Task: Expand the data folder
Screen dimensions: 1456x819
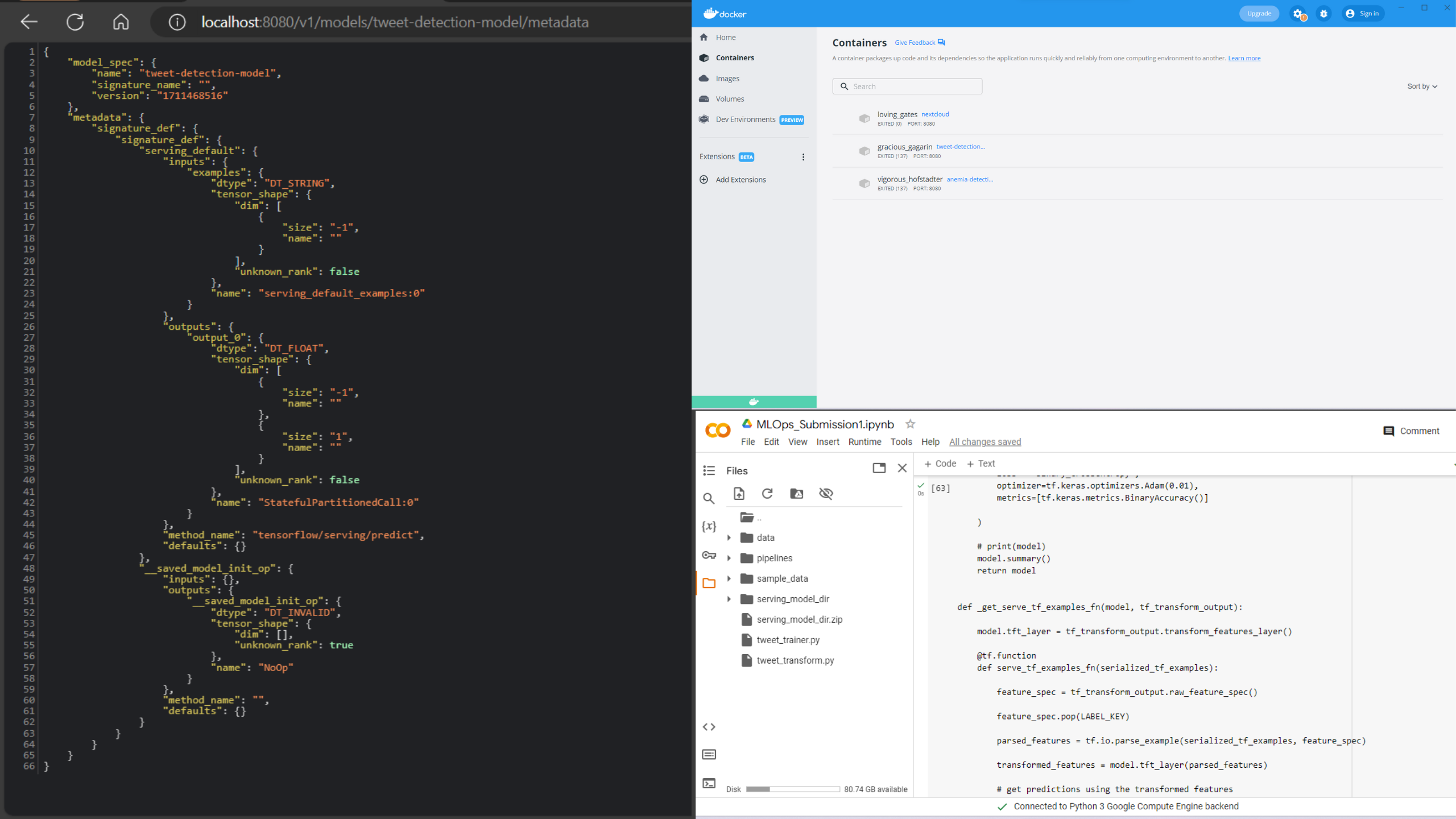Action: coord(729,538)
